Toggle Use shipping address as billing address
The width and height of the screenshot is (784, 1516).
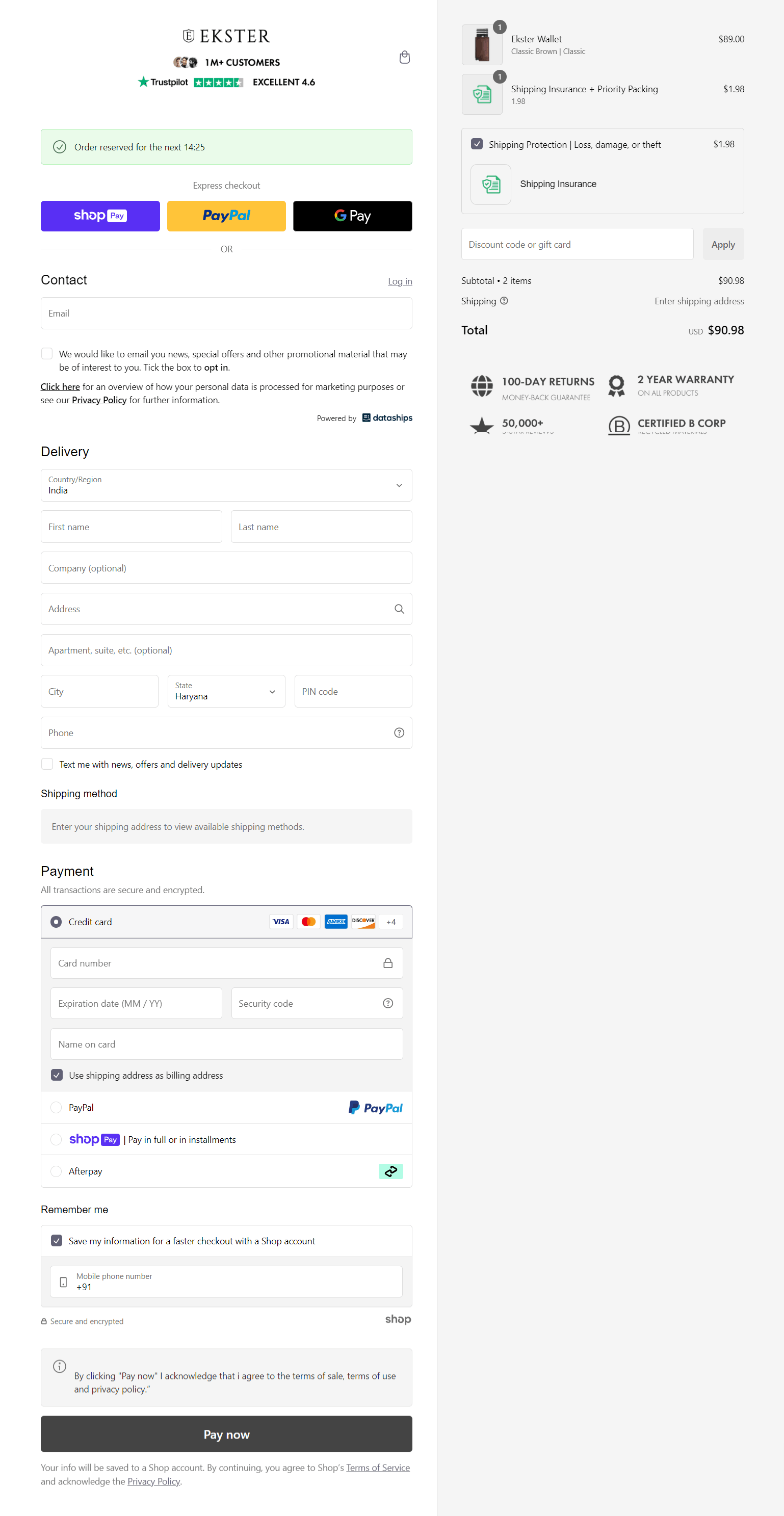coord(57,1075)
